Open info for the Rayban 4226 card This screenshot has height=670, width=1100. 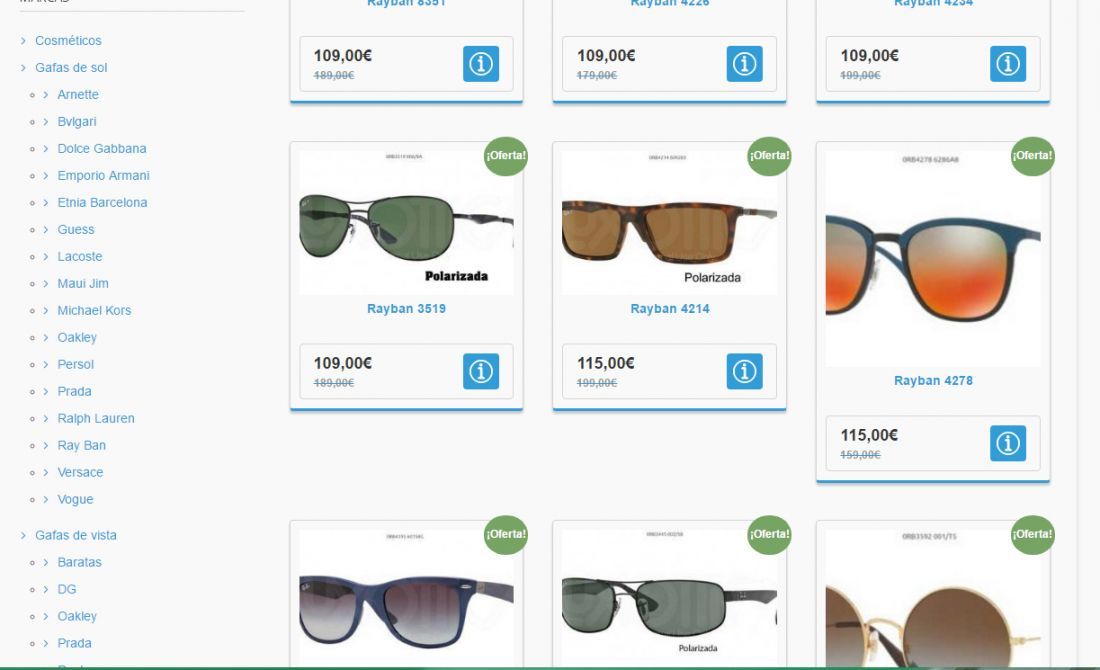pyautogui.click(x=744, y=64)
